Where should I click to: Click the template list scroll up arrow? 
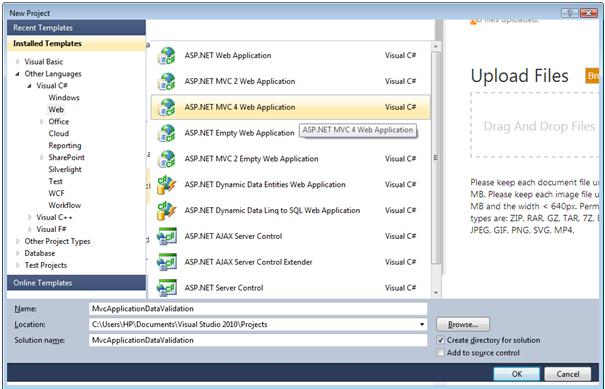[x=436, y=46]
